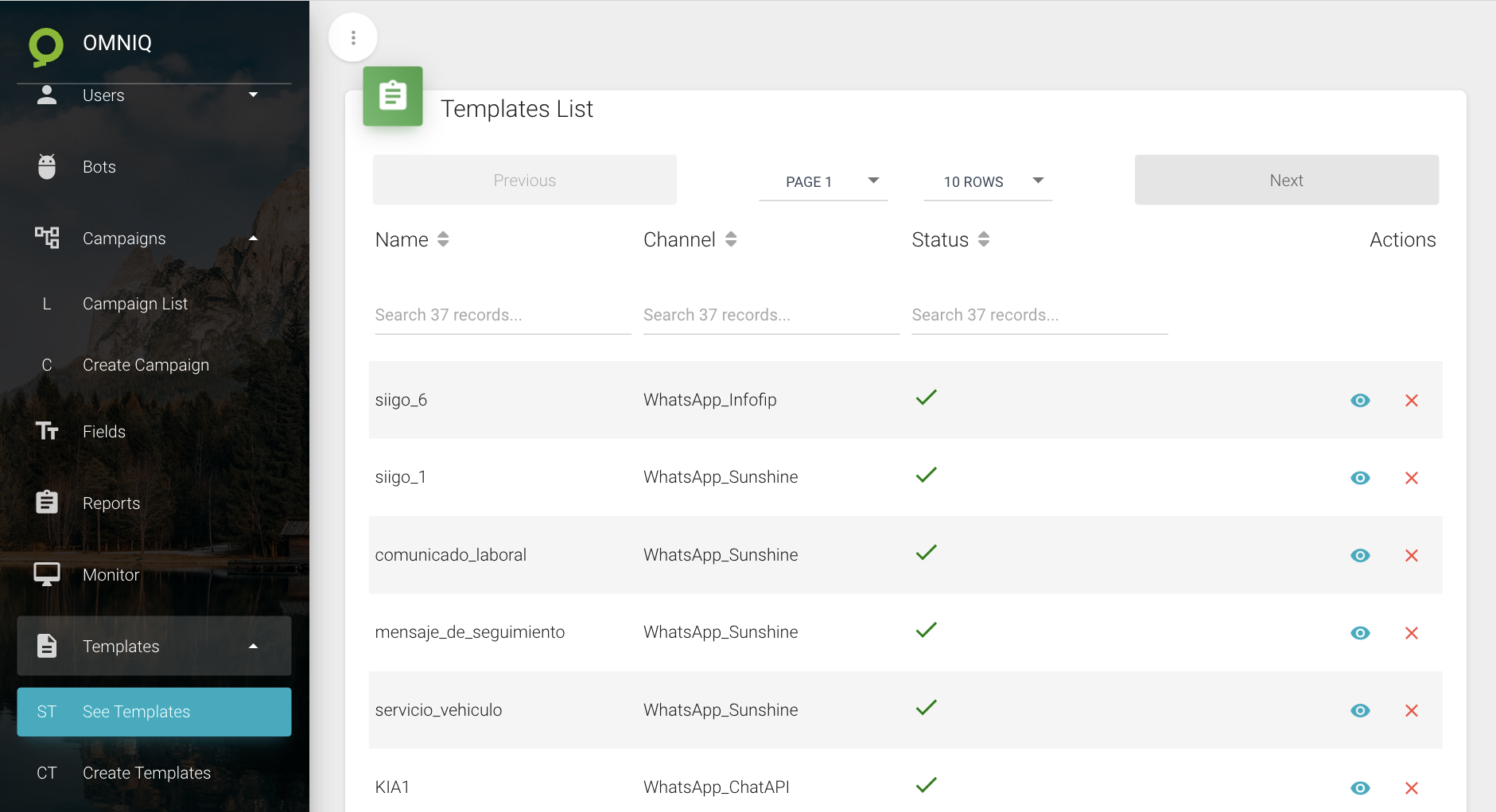Open Bots from the sidebar
Image resolution: width=1496 pixels, height=812 pixels.
coord(99,167)
